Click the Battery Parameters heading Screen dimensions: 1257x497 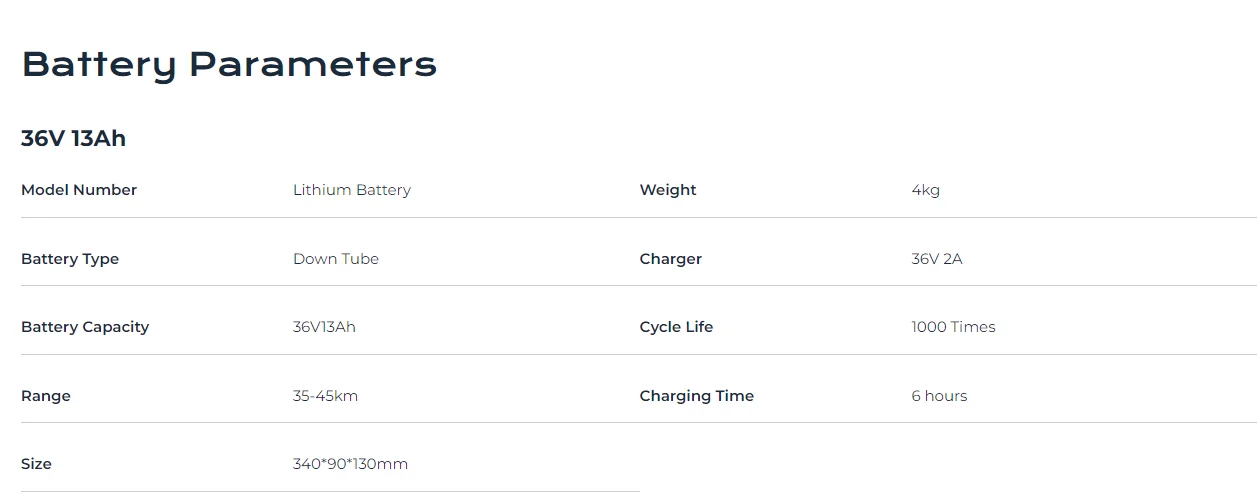[x=229, y=65]
